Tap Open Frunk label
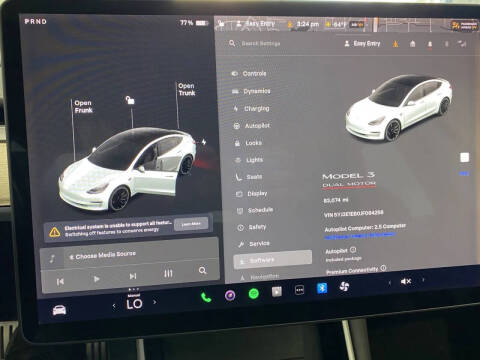 (x=83, y=106)
